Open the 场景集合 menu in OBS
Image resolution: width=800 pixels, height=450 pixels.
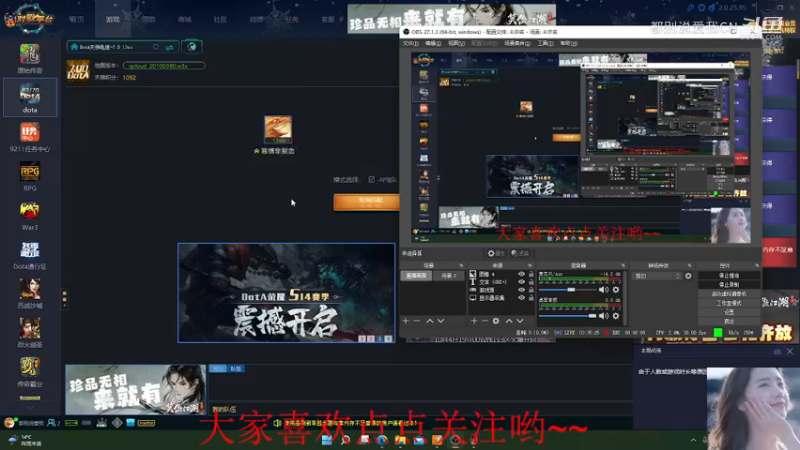click(x=517, y=43)
